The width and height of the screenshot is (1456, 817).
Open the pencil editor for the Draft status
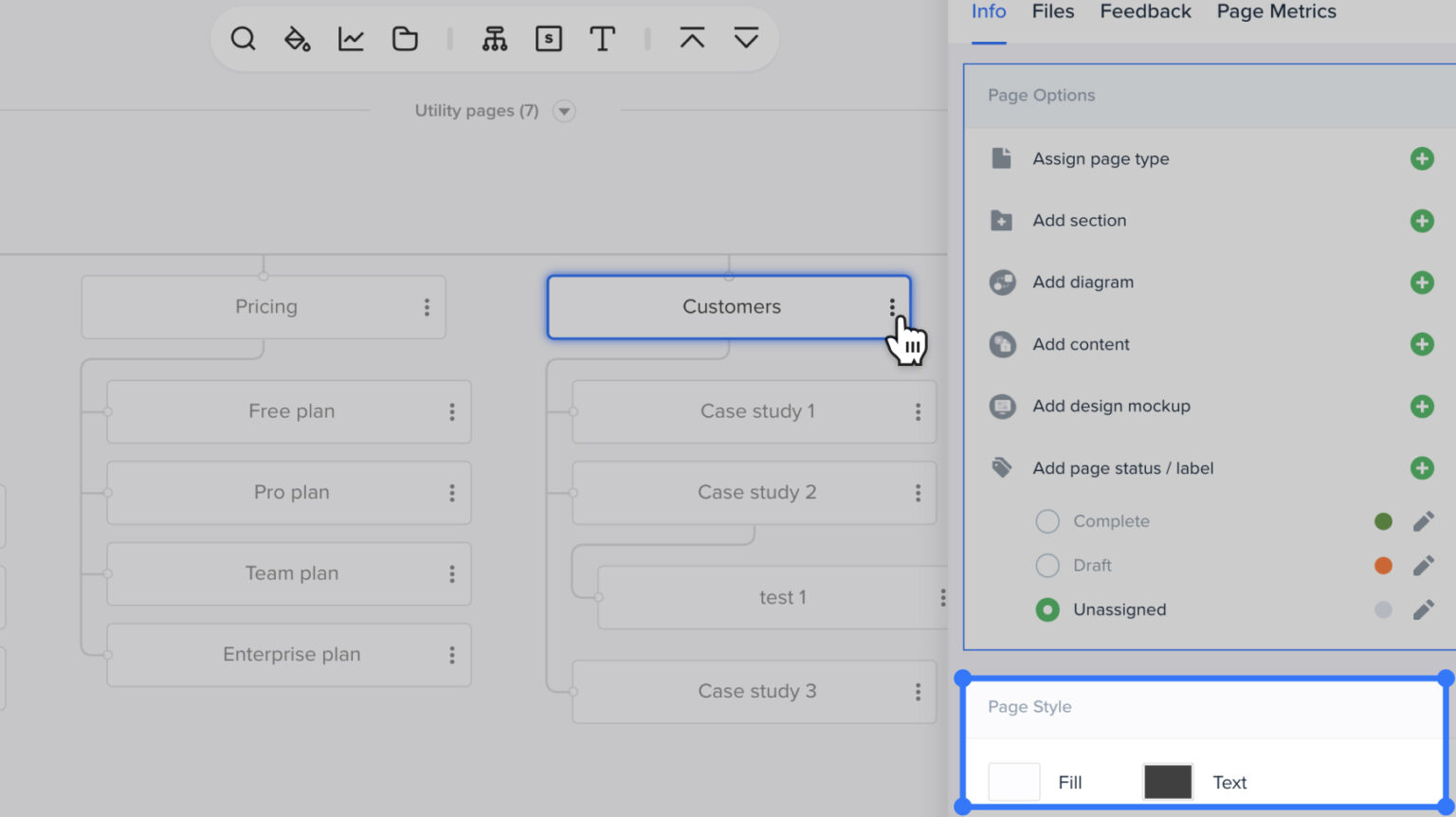pyautogui.click(x=1424, y=565)
